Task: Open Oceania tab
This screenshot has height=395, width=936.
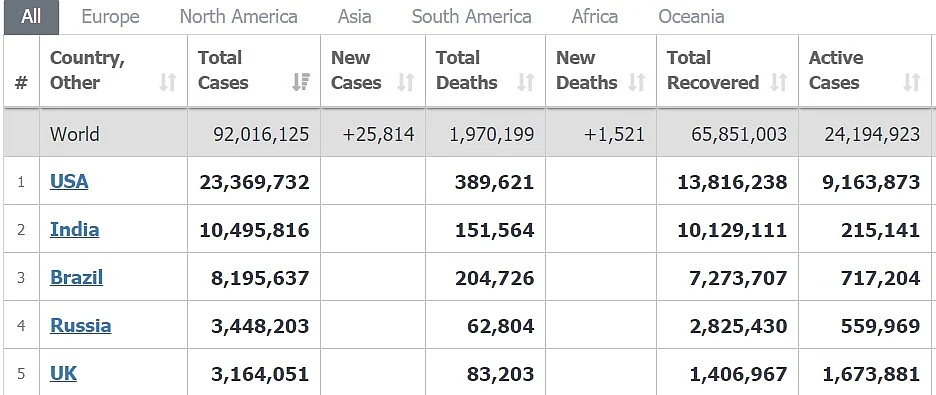Action: coord(691,17)
